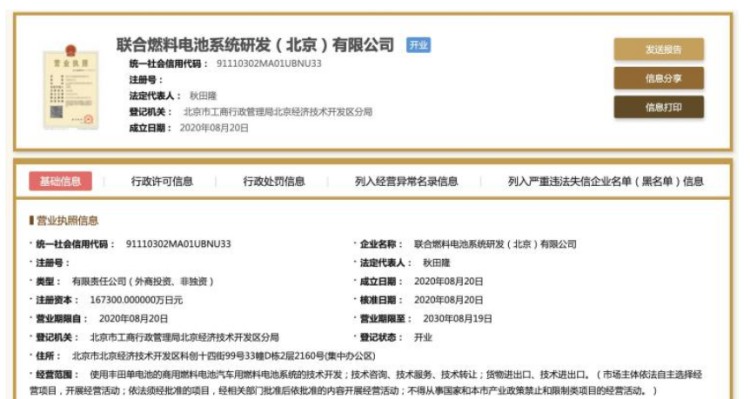Click 登记状态 value 开业
The height and width of the screenshot is (399, 750).
[423, 337]
